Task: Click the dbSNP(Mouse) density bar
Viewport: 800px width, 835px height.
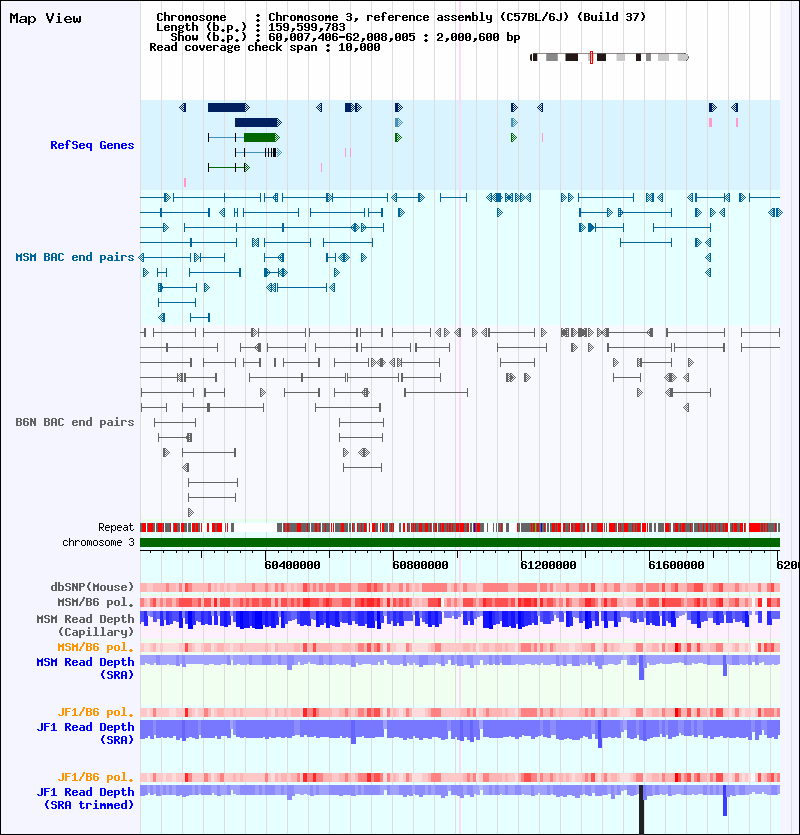Action: [x=460, y=587]
